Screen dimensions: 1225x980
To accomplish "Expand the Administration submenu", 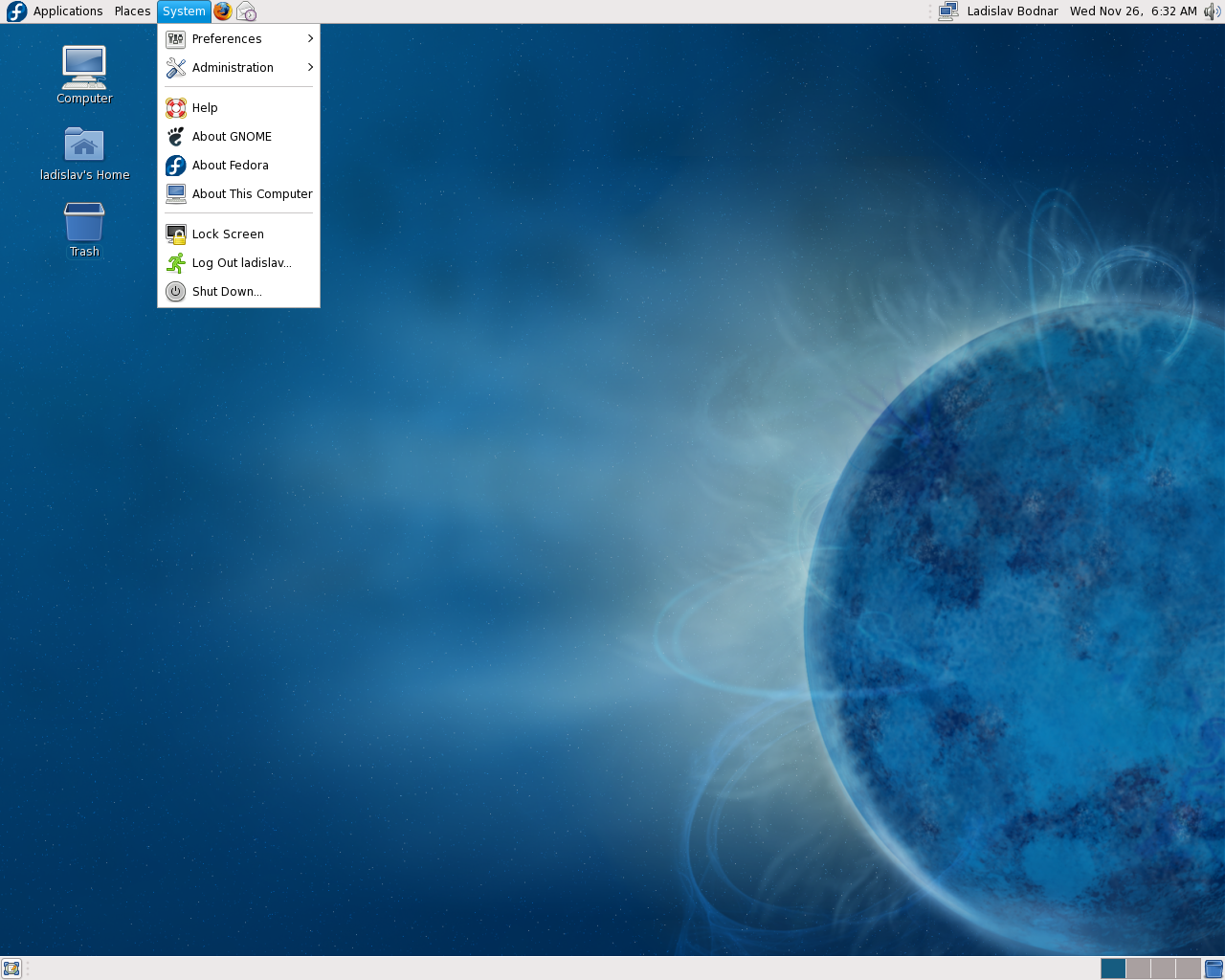I will tap(238, 68).
